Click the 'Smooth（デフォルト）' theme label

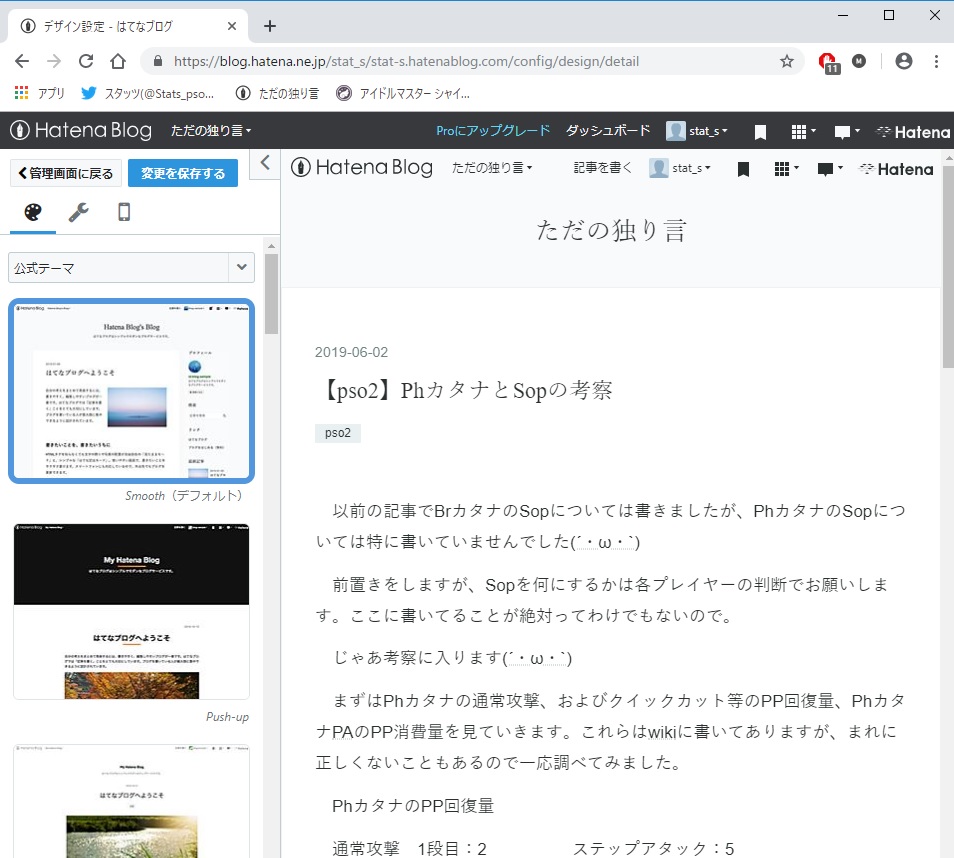185,496
